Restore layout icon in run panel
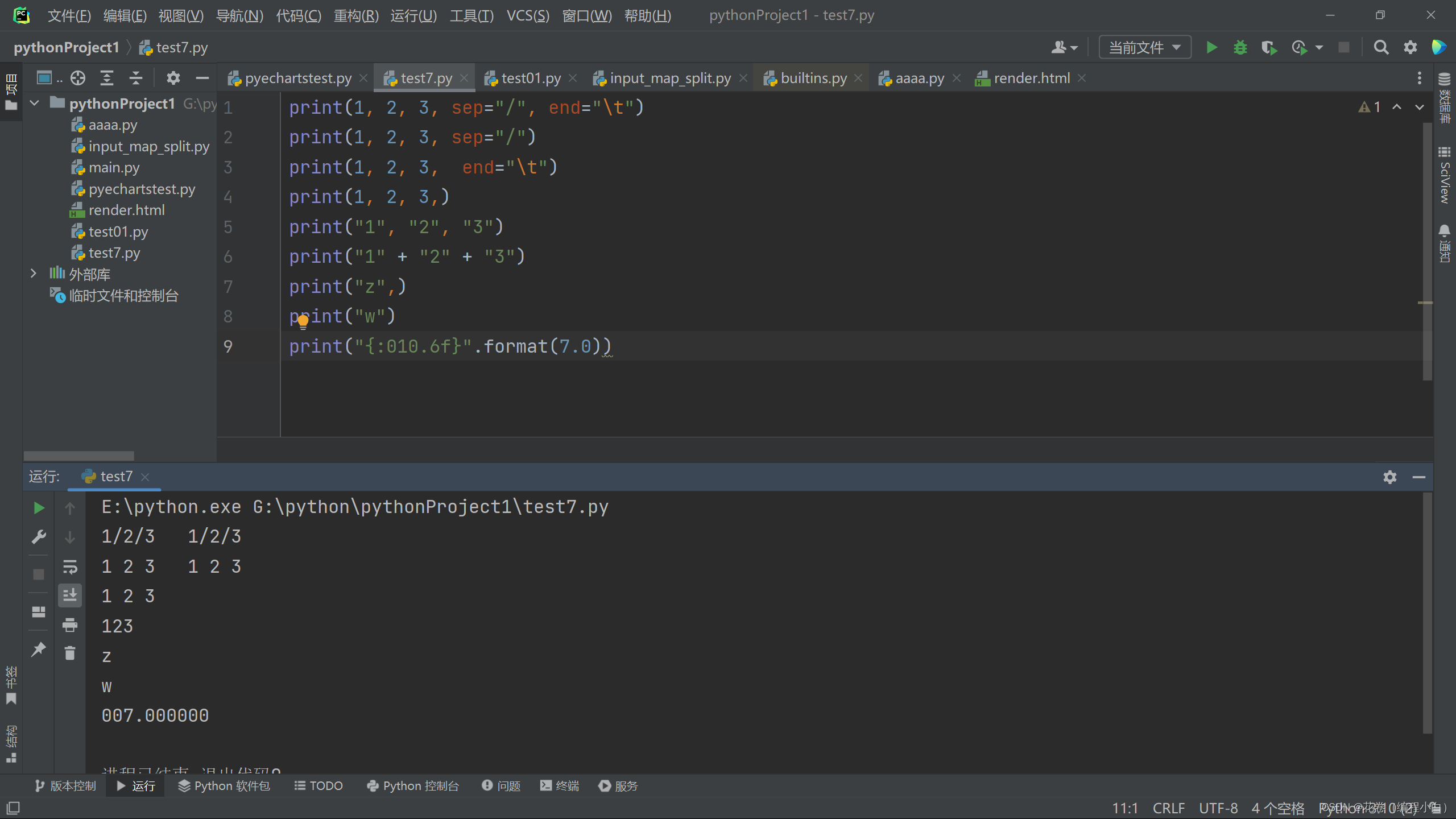The height and width of the screenshot is (819, 1456). coord(39,612)
